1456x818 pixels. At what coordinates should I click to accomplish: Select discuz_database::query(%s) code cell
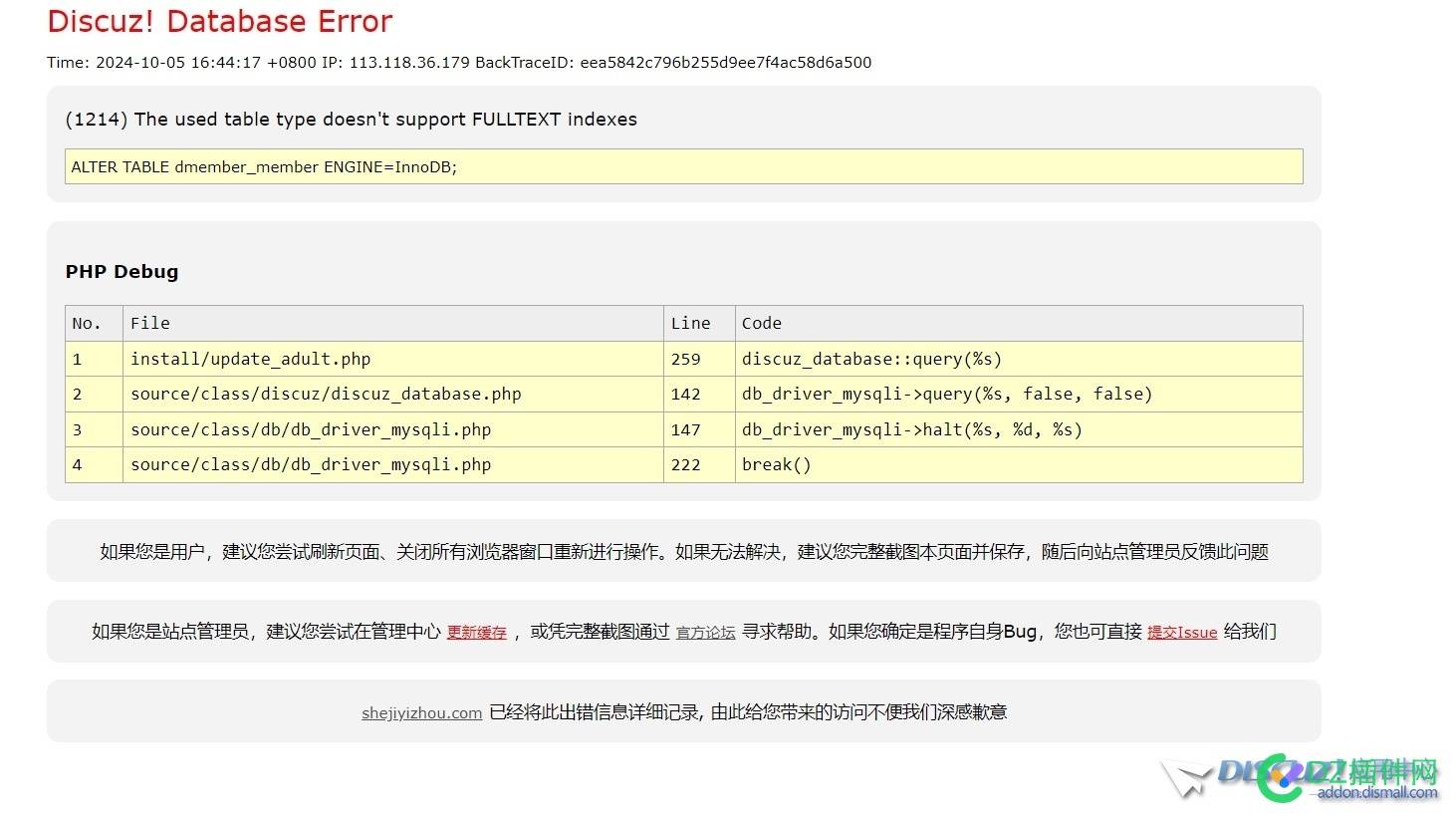pos(1019,359)
